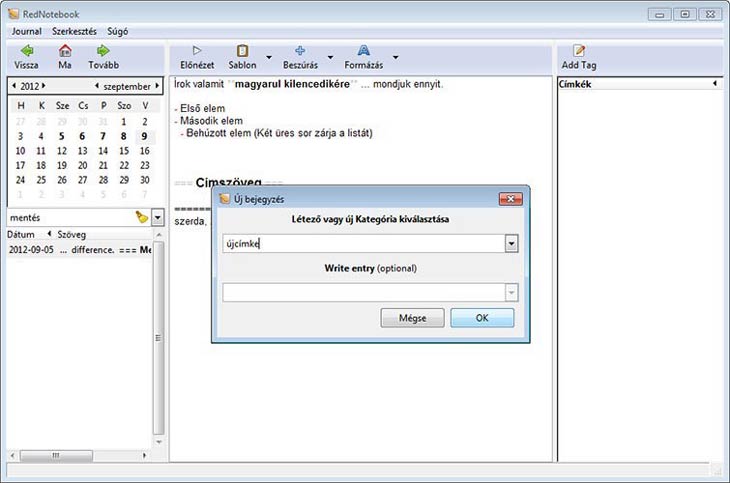Click the Tovább forward arrow icon
This screenshot has width=730, height=483.
click(102, 51)
